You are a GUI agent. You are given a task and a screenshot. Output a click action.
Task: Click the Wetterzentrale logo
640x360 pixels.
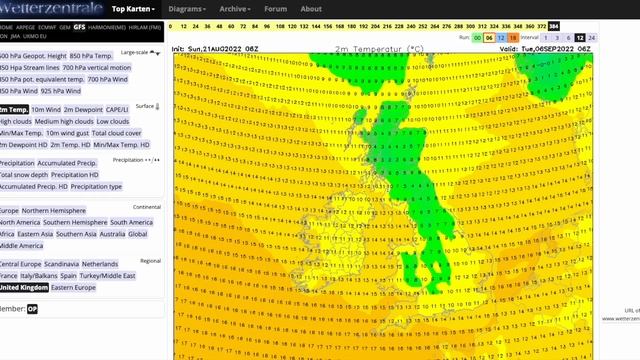pyautogui.click(x=51, y=8)
